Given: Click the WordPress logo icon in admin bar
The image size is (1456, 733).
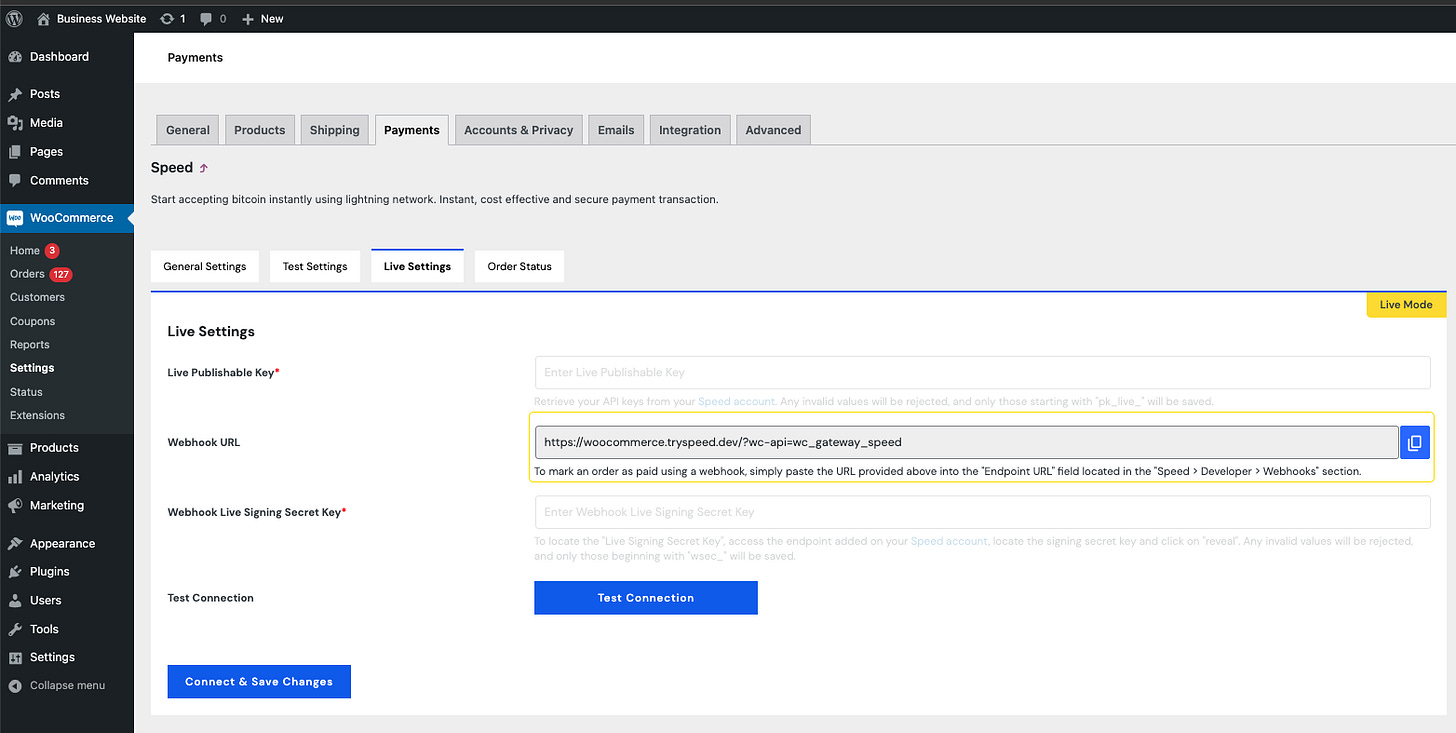Looking at the screenshot, I should (x=14, y=18).
